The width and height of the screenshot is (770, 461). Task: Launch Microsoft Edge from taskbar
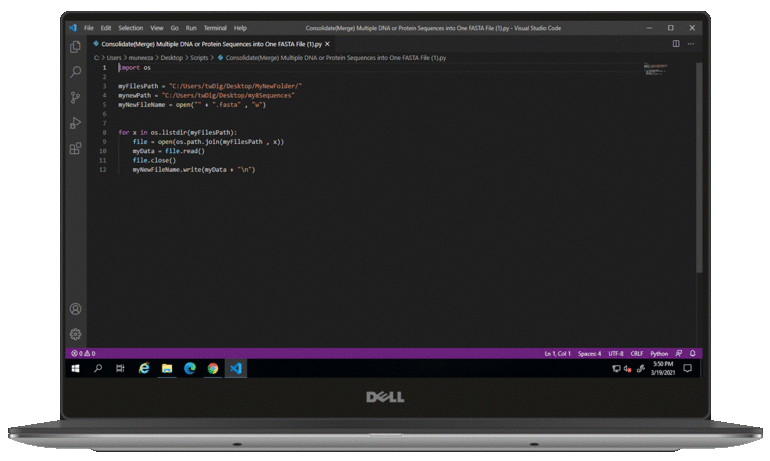coord(190,368)
